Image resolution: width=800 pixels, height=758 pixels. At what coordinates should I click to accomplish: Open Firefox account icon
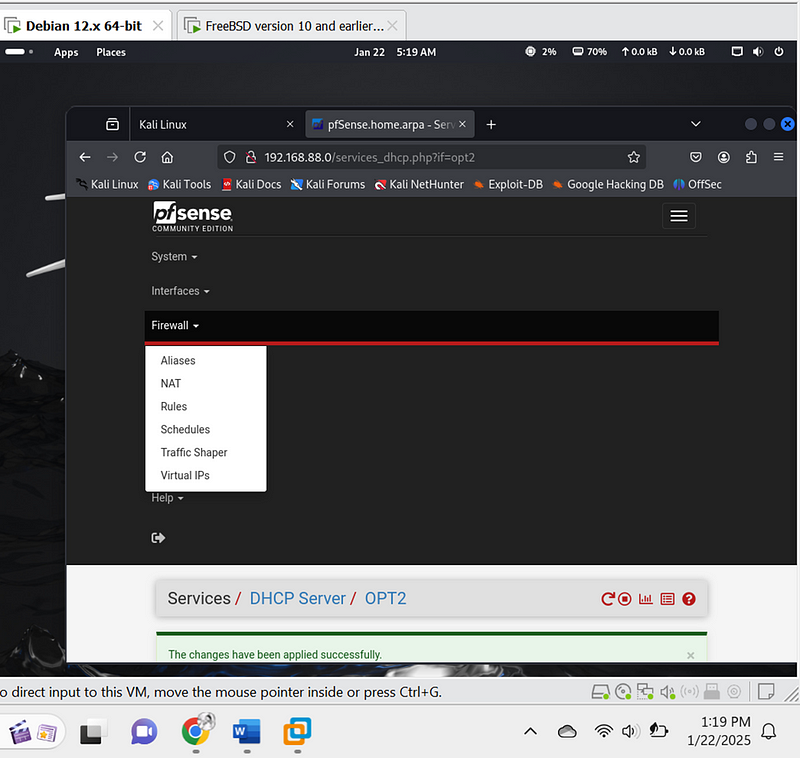(x=723, y=157)
